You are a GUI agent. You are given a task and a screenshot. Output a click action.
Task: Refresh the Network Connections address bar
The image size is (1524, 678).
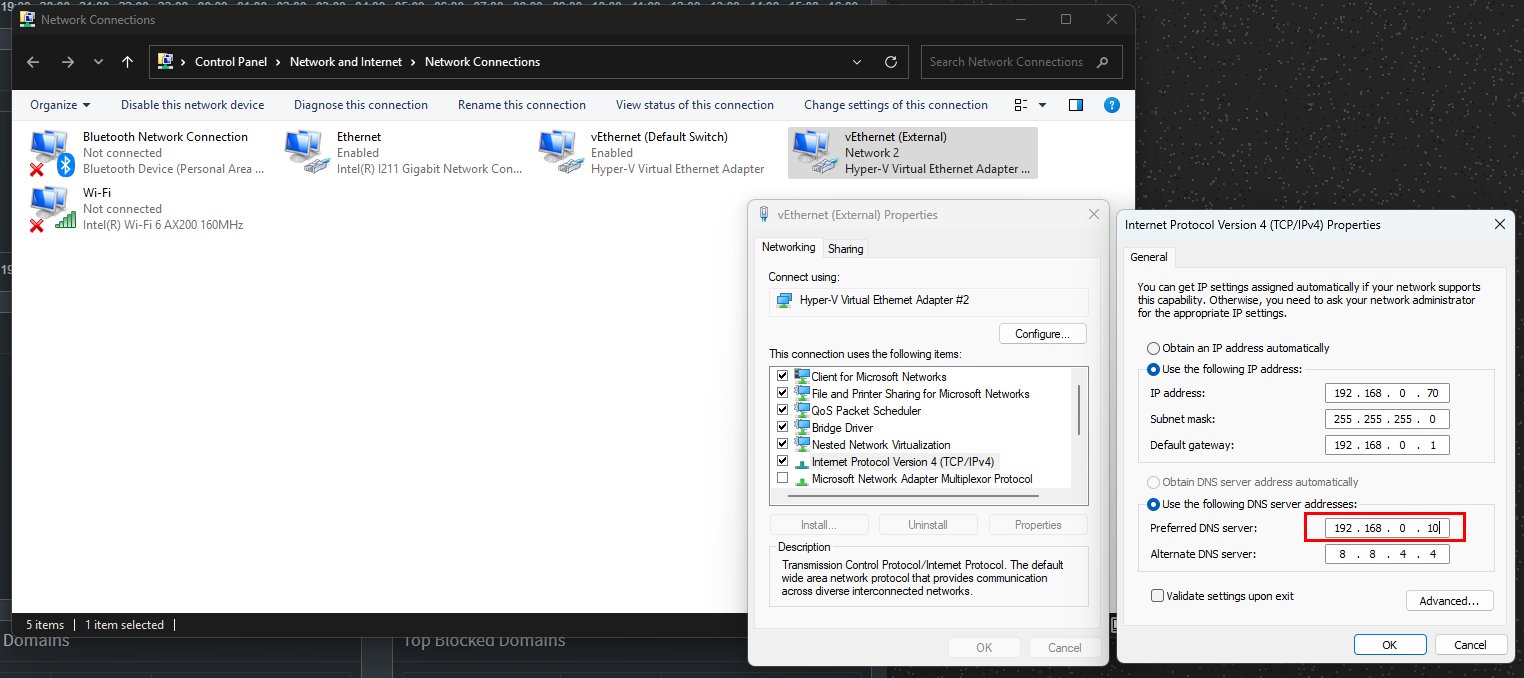pos(891,62)
